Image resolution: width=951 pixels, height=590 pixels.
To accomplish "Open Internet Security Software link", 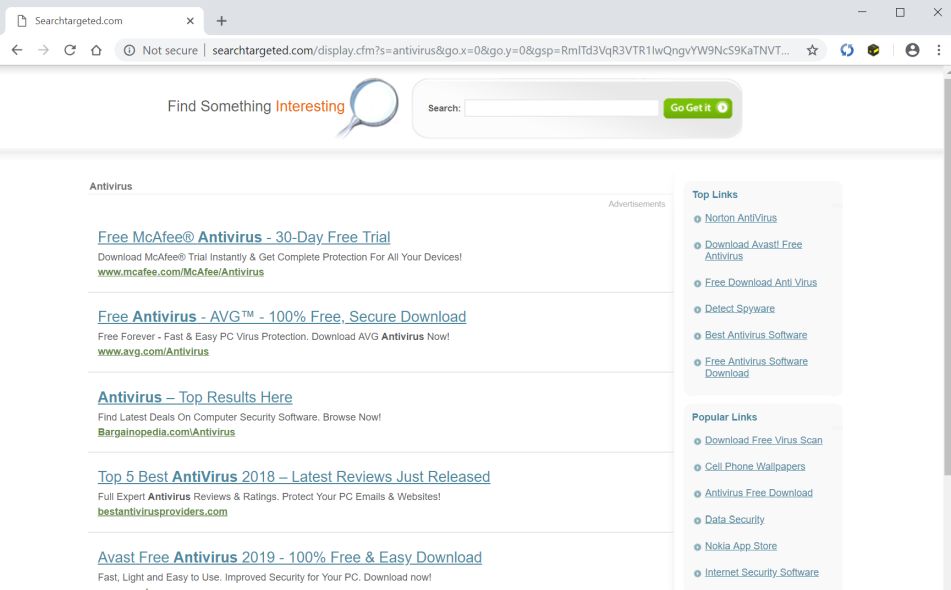I will click(761, 572).
